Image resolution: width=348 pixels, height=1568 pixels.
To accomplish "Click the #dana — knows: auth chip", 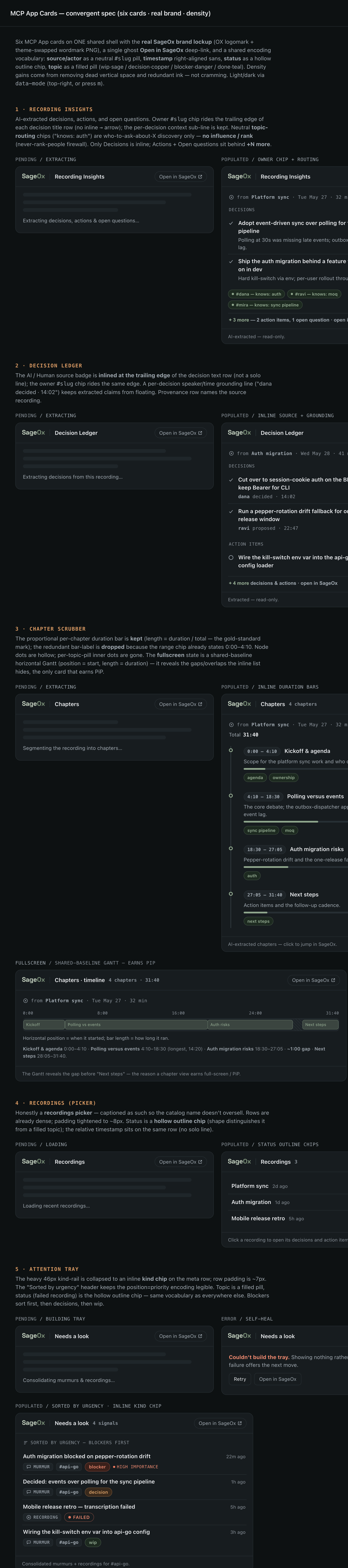I will pos(256,294).
